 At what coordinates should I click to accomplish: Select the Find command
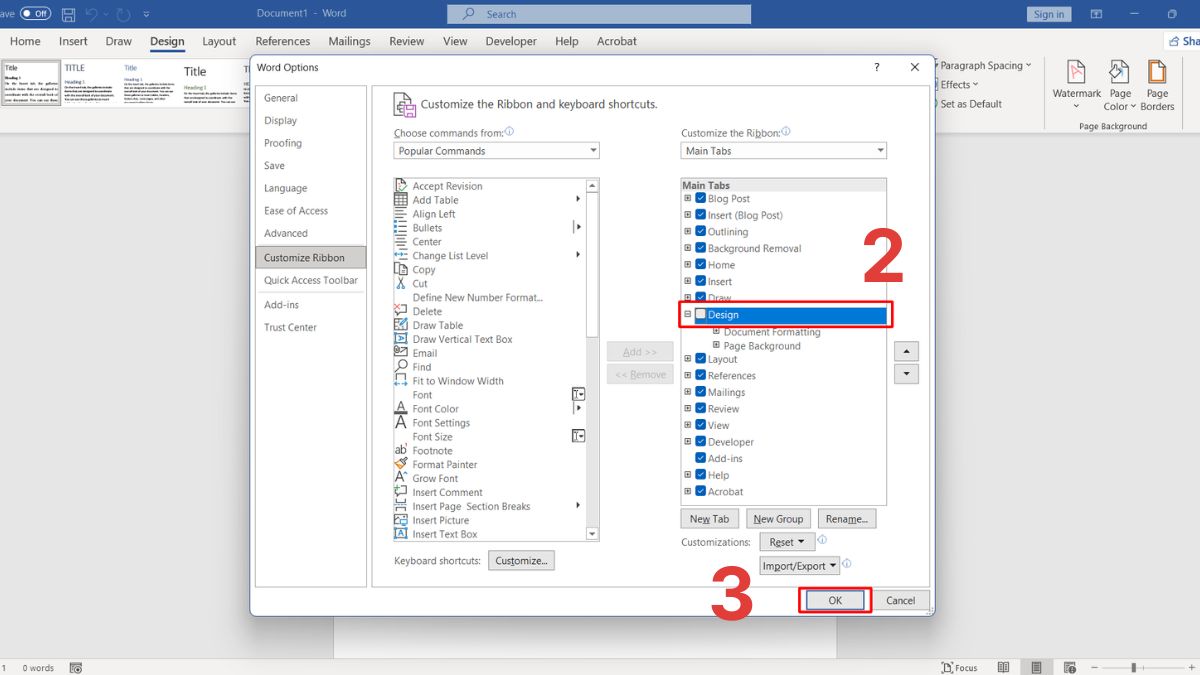click(422, 367)
